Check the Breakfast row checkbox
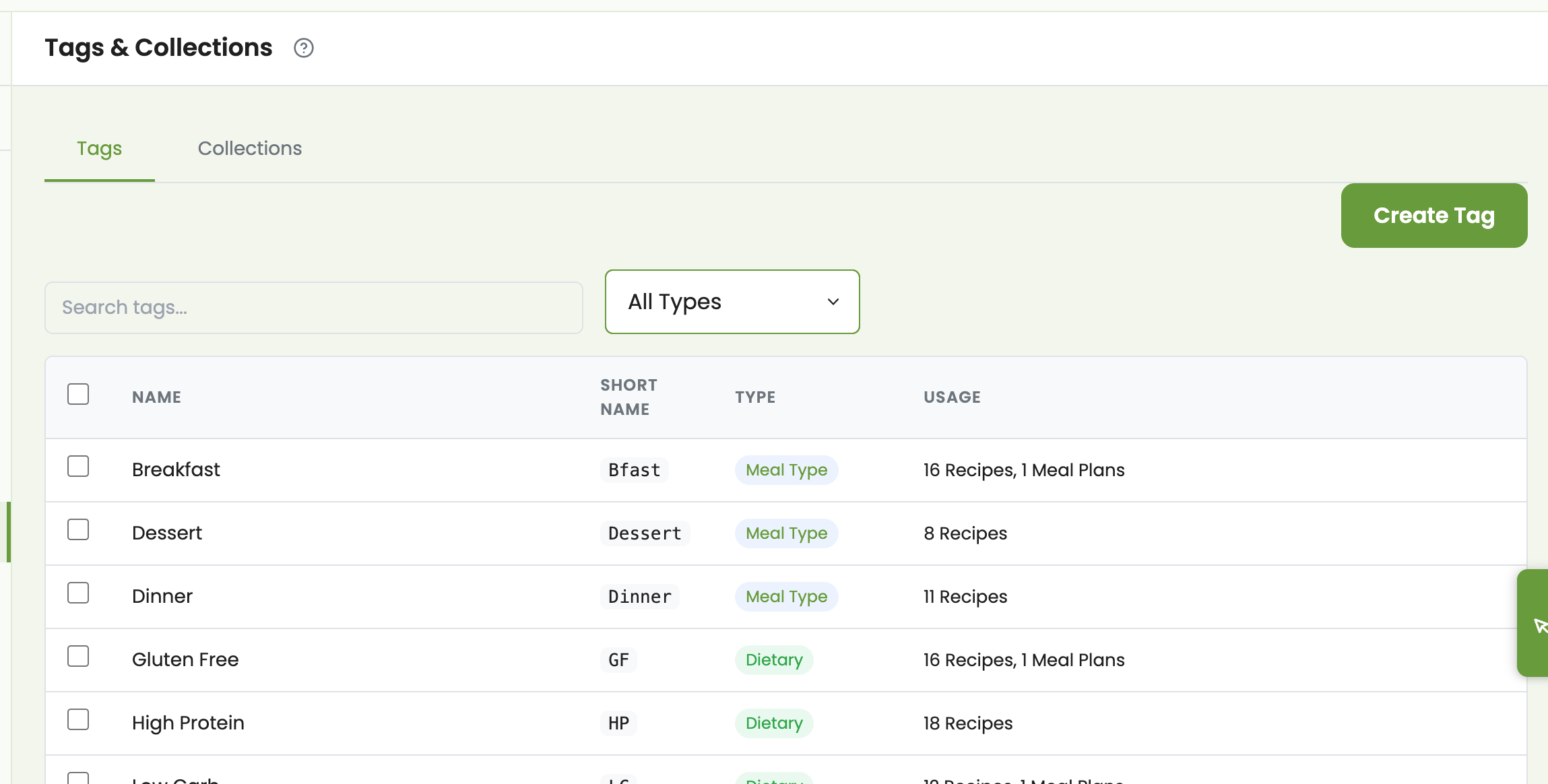 (78, 466)
